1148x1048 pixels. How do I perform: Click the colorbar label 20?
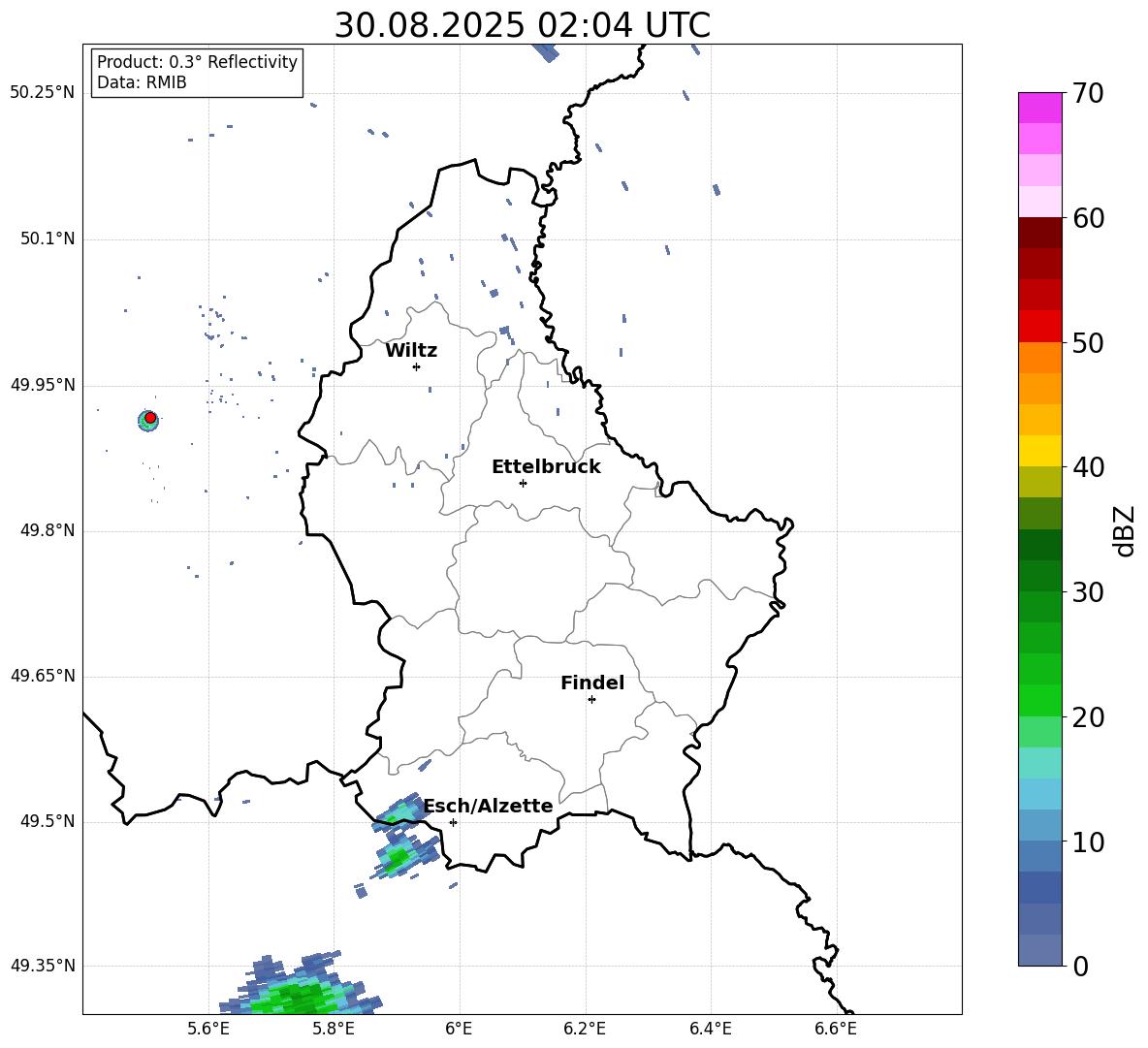tap(1088, 717)
